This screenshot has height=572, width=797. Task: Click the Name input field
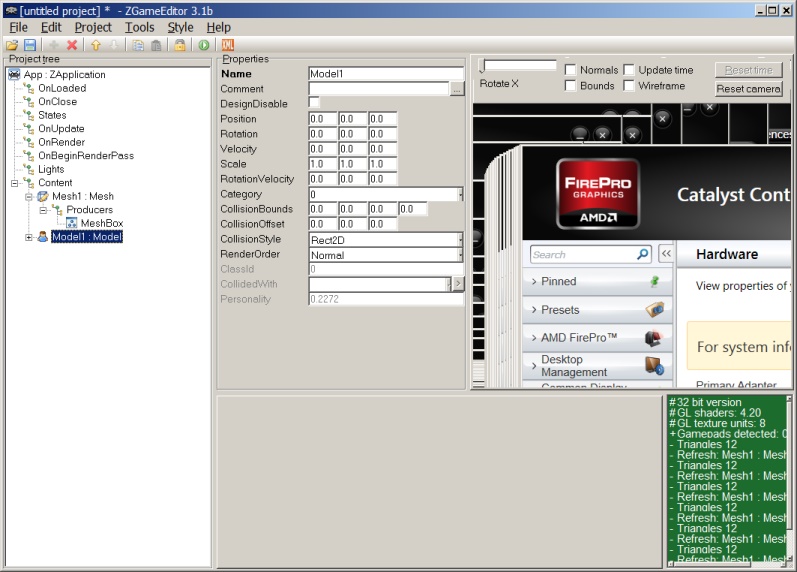pos(386,74)
